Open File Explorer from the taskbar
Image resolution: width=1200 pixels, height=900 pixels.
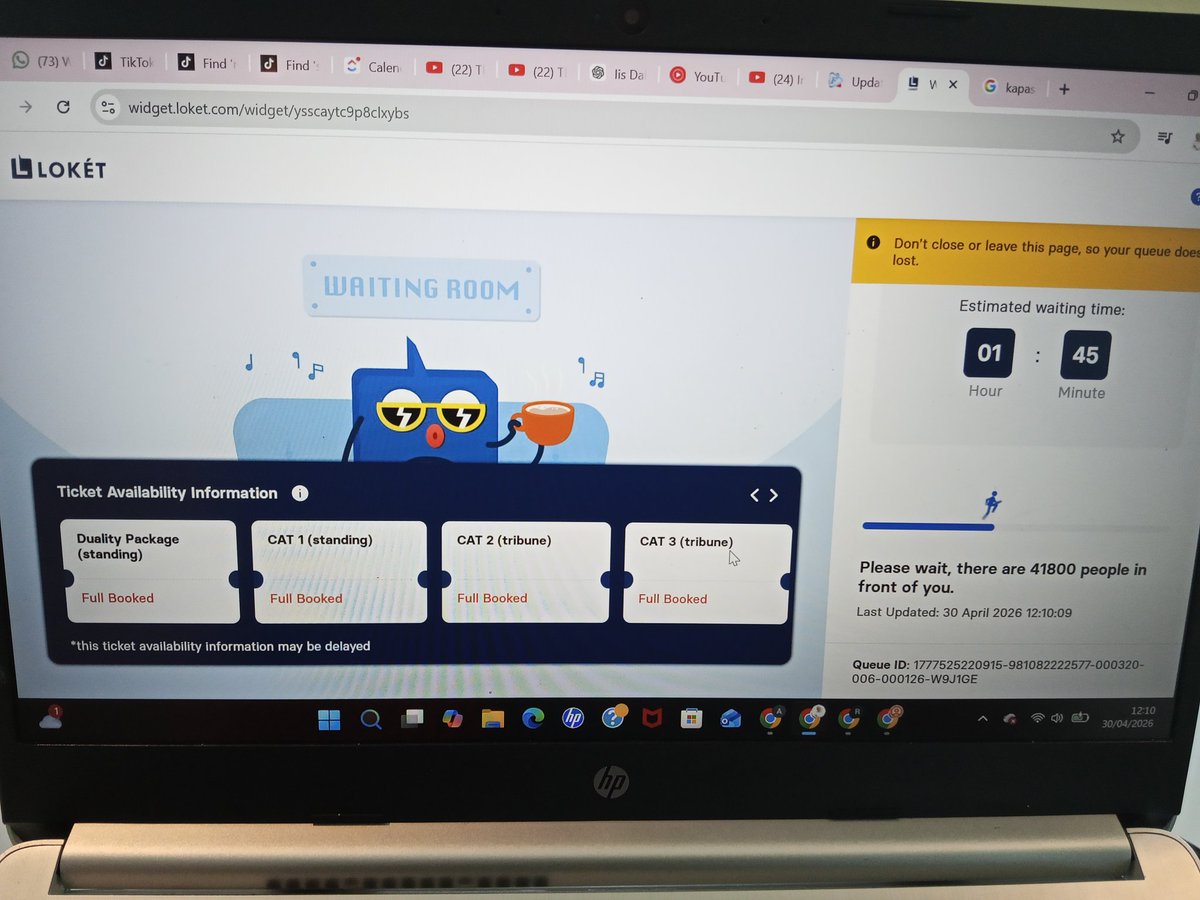click(x=492, y=719)
